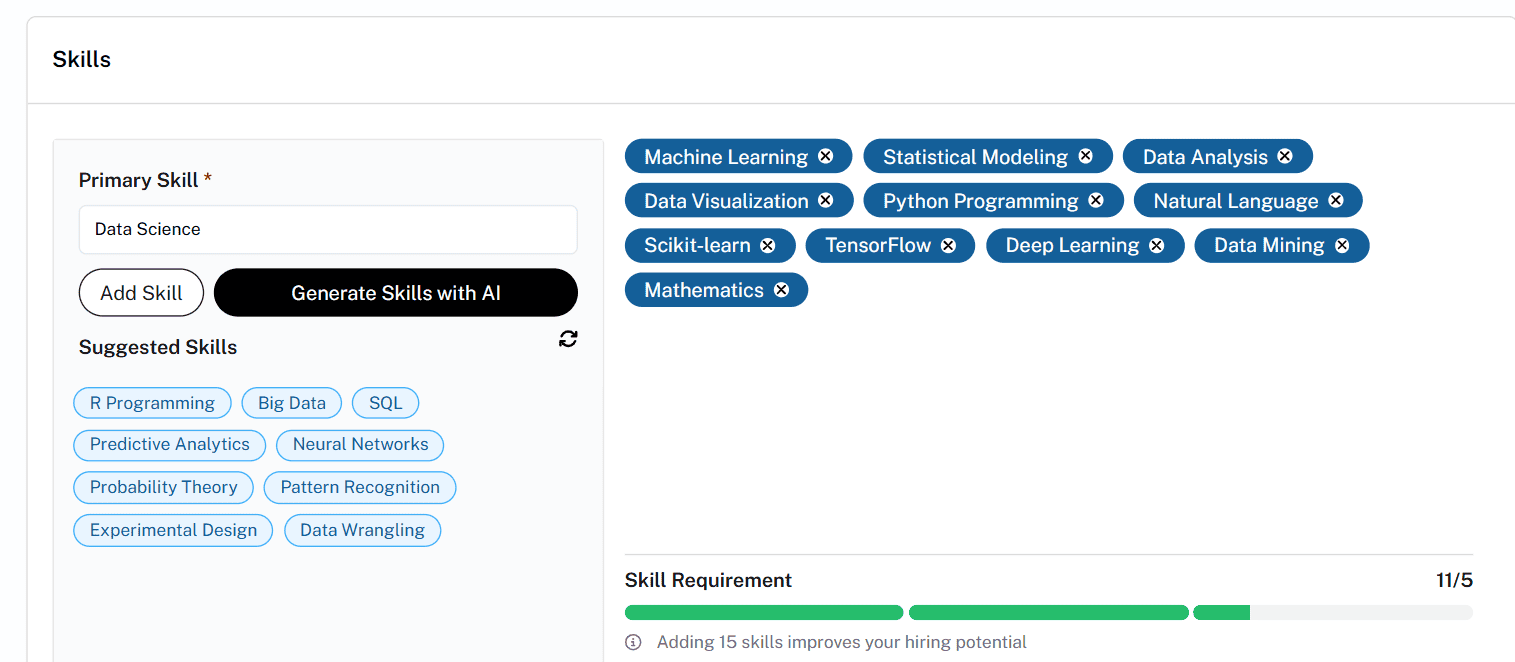Remove the Deep Learning skill tag

[1156, 245]
